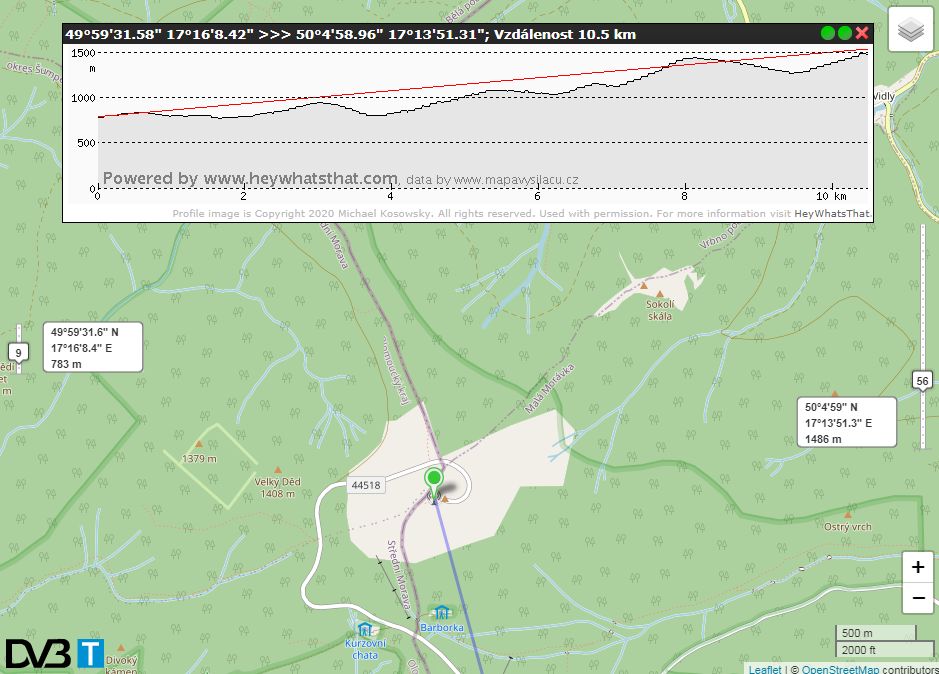Select the Velký Děd peak triangle

(278, 470)
